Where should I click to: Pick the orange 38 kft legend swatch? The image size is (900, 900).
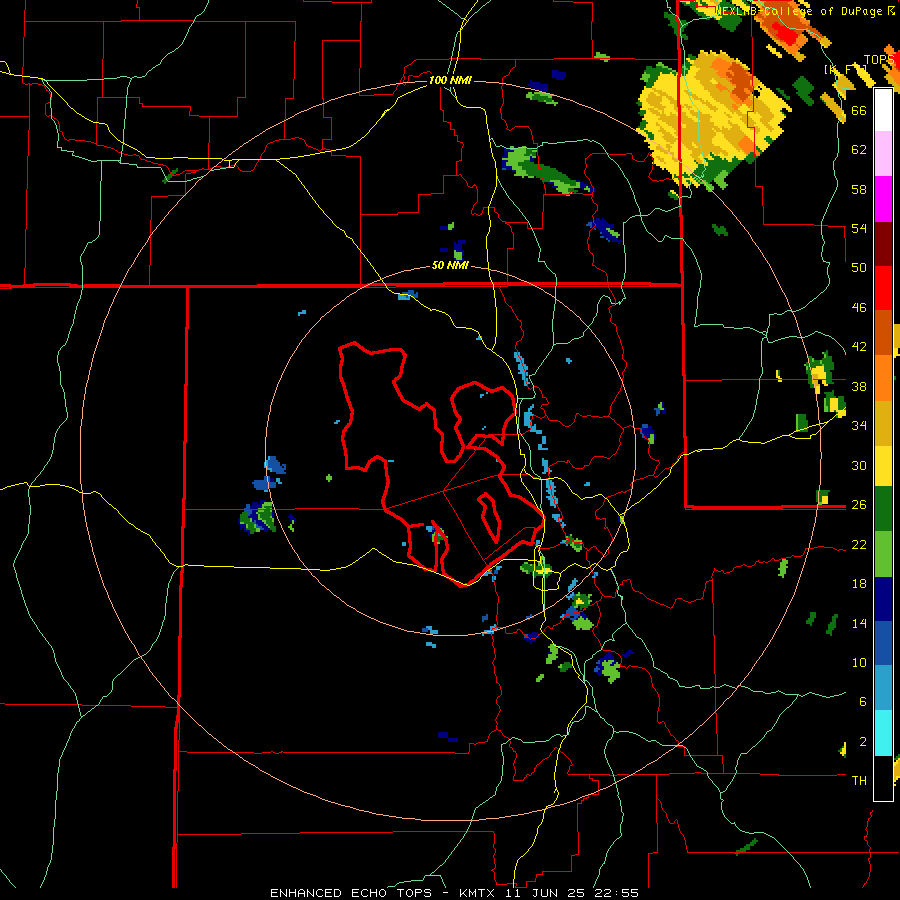pyautogui.click(x=883, y=378)
